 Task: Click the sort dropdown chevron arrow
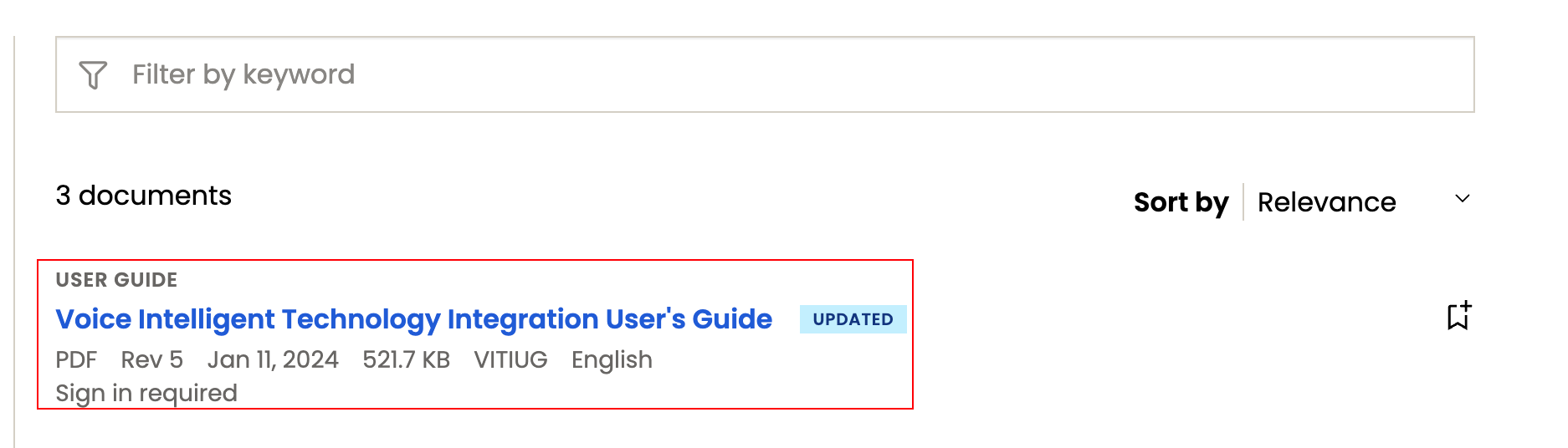[1462, 199]
